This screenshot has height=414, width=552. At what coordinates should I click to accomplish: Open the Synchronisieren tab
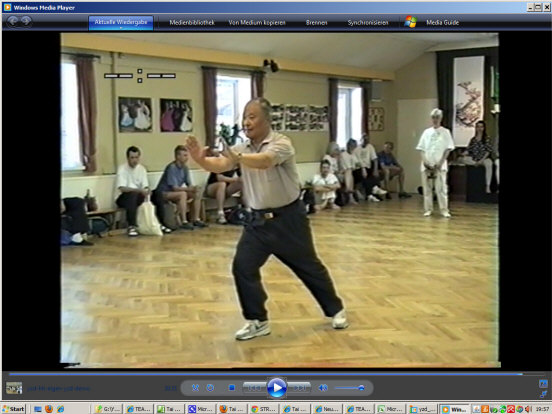pos(368,23)
